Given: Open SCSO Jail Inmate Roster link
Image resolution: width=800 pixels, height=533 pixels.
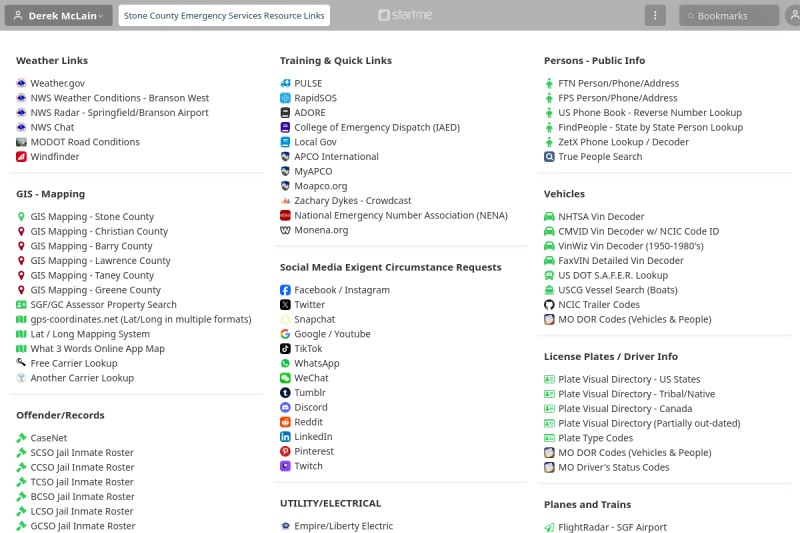Looking at the screenshot, I should (x=82, y=452).
